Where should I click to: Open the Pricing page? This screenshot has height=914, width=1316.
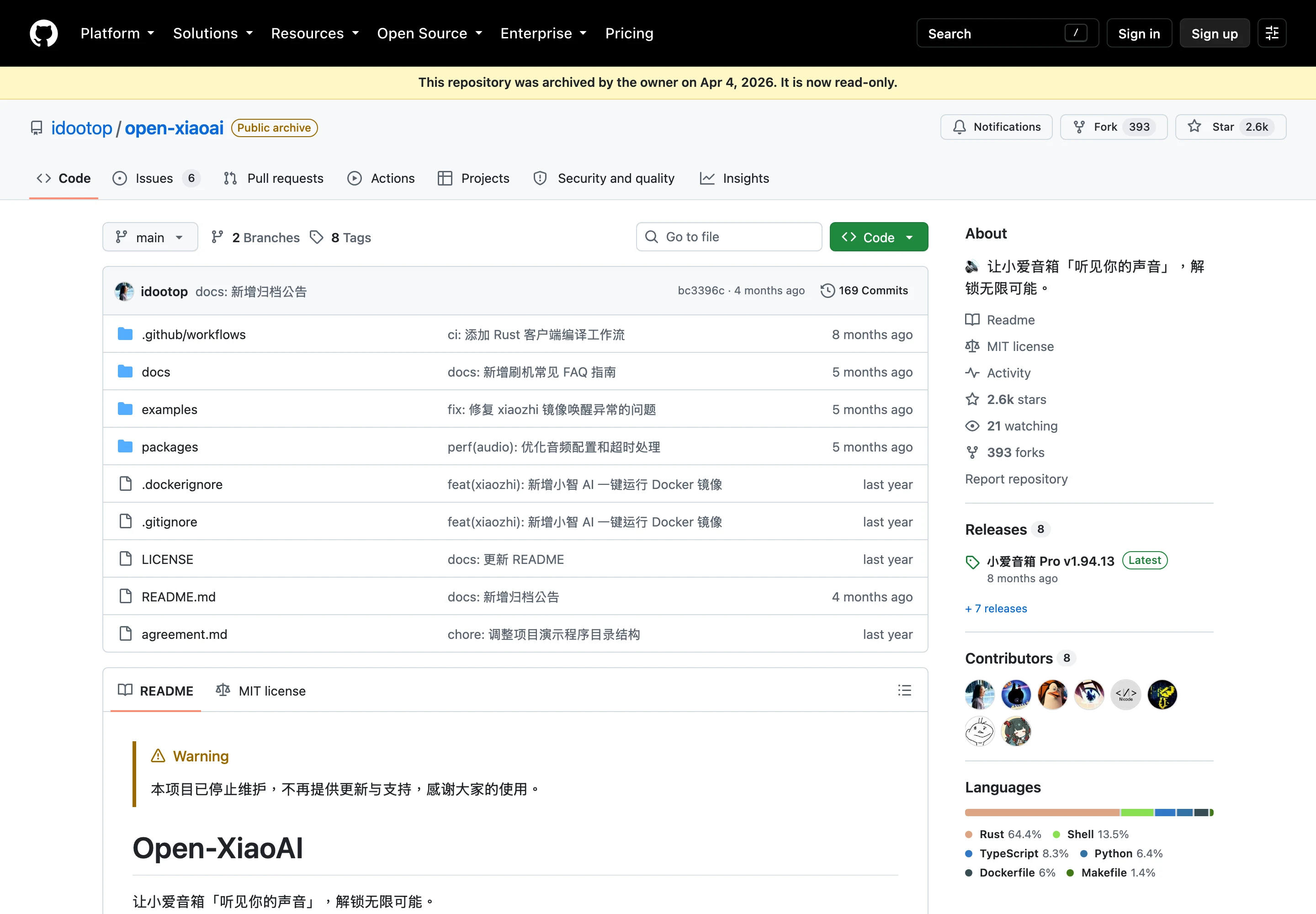click(x=629, y=33)
